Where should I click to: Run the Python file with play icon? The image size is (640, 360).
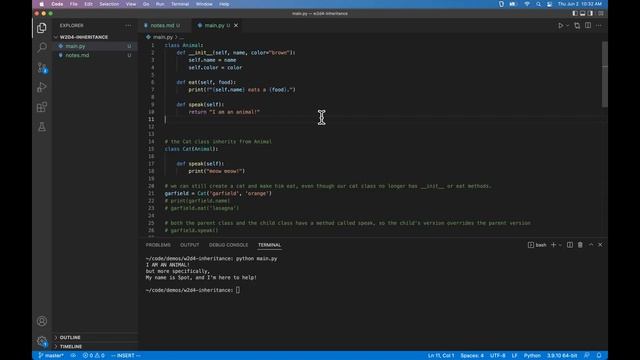[x=560, y=26]
